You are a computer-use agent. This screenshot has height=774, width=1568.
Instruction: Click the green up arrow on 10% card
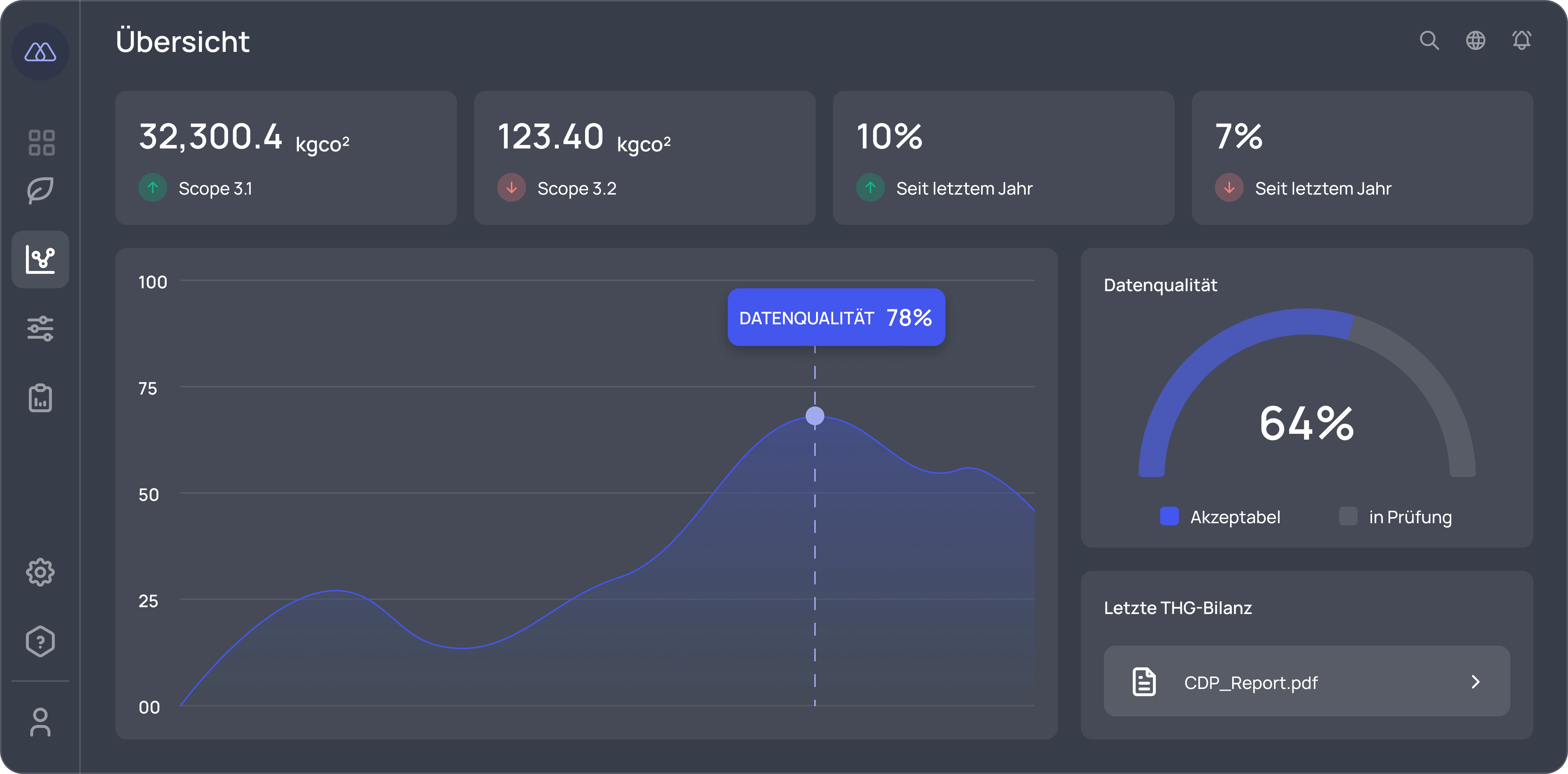click(870, 188)
